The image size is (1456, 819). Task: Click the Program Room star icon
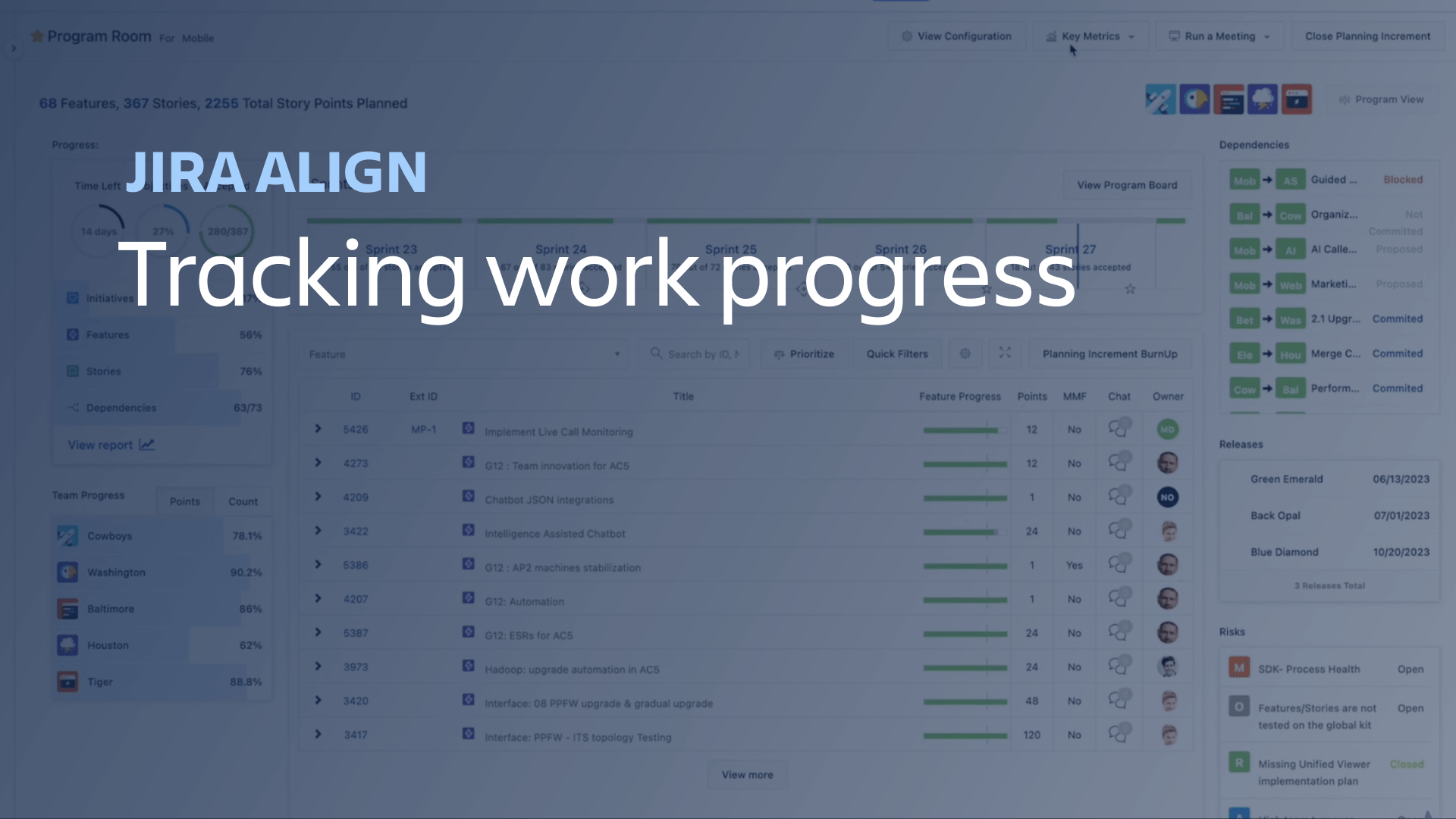click(37, 37)
